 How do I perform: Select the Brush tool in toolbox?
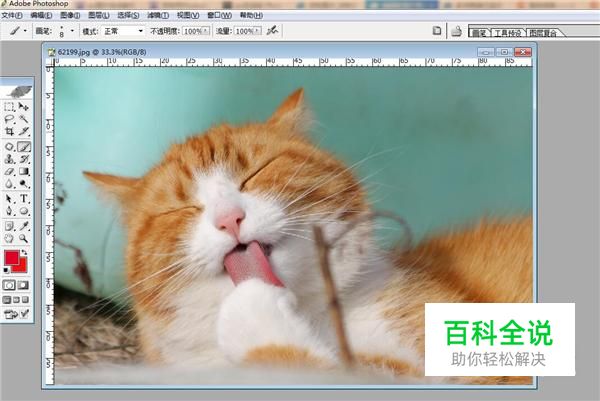point(24,147)
